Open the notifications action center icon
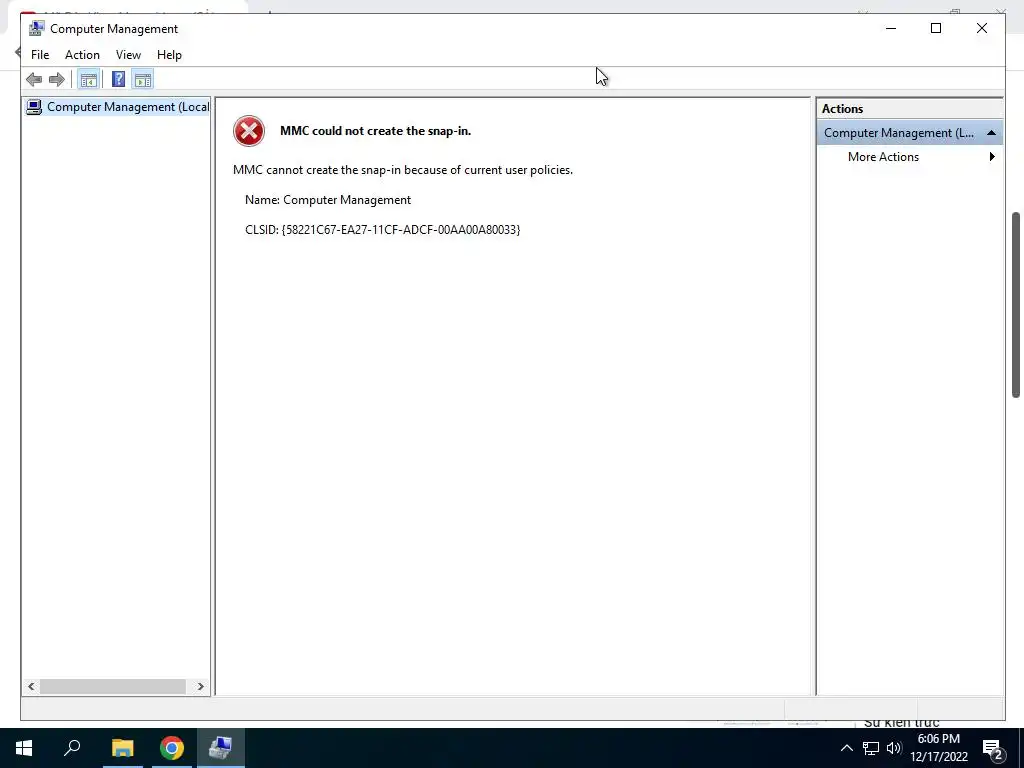This screenshot has height=768, width=1024. [993, 749]
